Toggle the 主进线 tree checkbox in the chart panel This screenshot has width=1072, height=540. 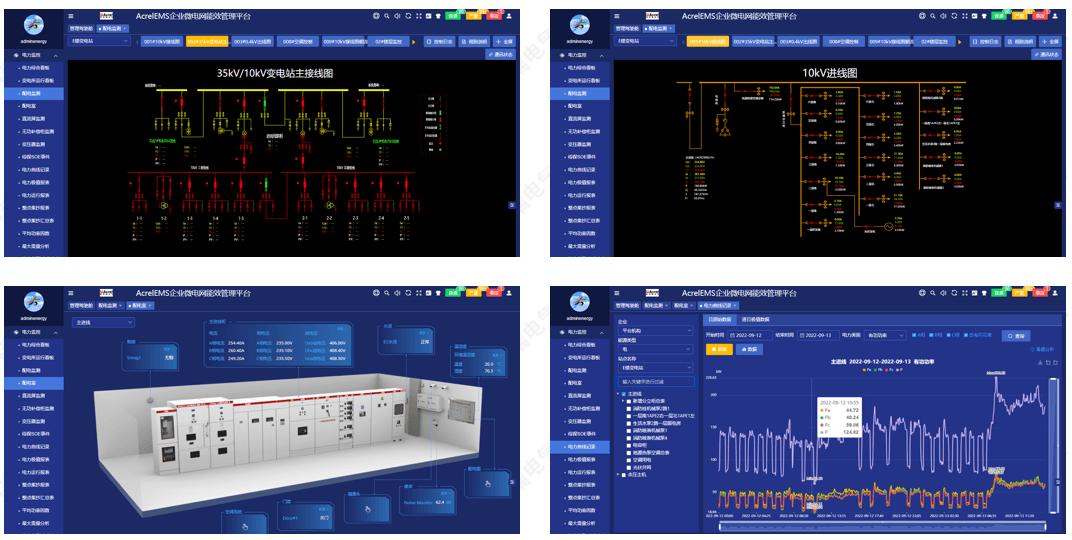(x=624, y=394)
